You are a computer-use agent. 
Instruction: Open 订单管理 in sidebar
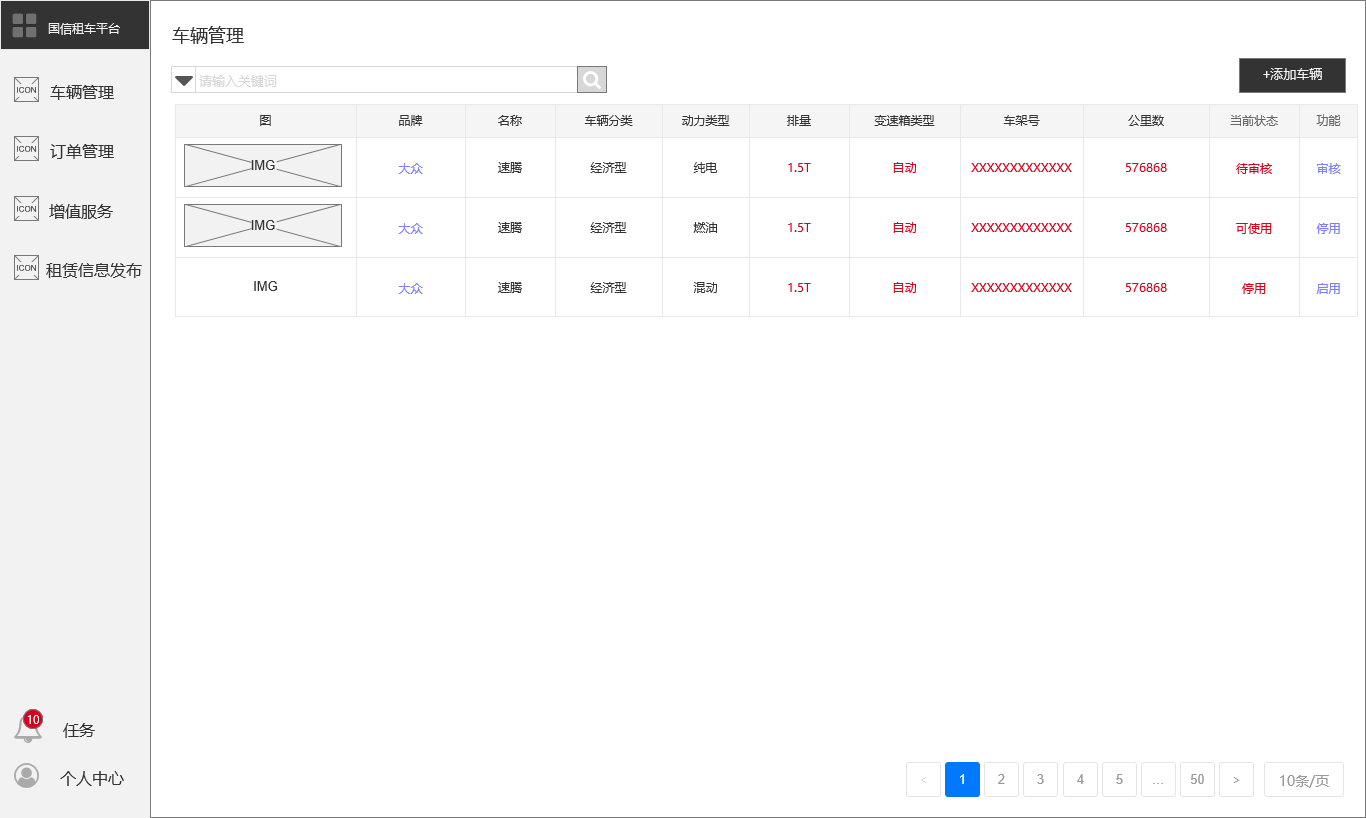(x=82, y=151)
